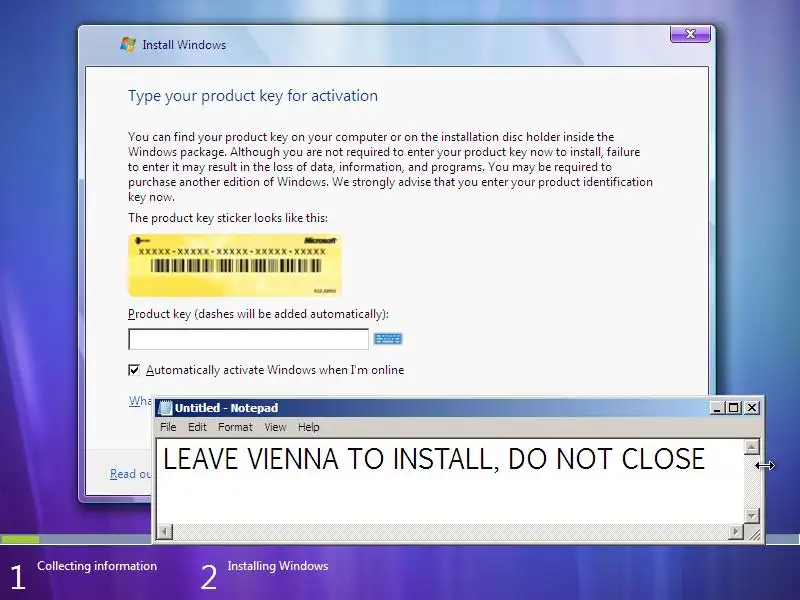Click Notepad vertical scrollbar up arrow
Image resolution: width=800 pixels, height=600 pixels.
[x=752, y=447]
